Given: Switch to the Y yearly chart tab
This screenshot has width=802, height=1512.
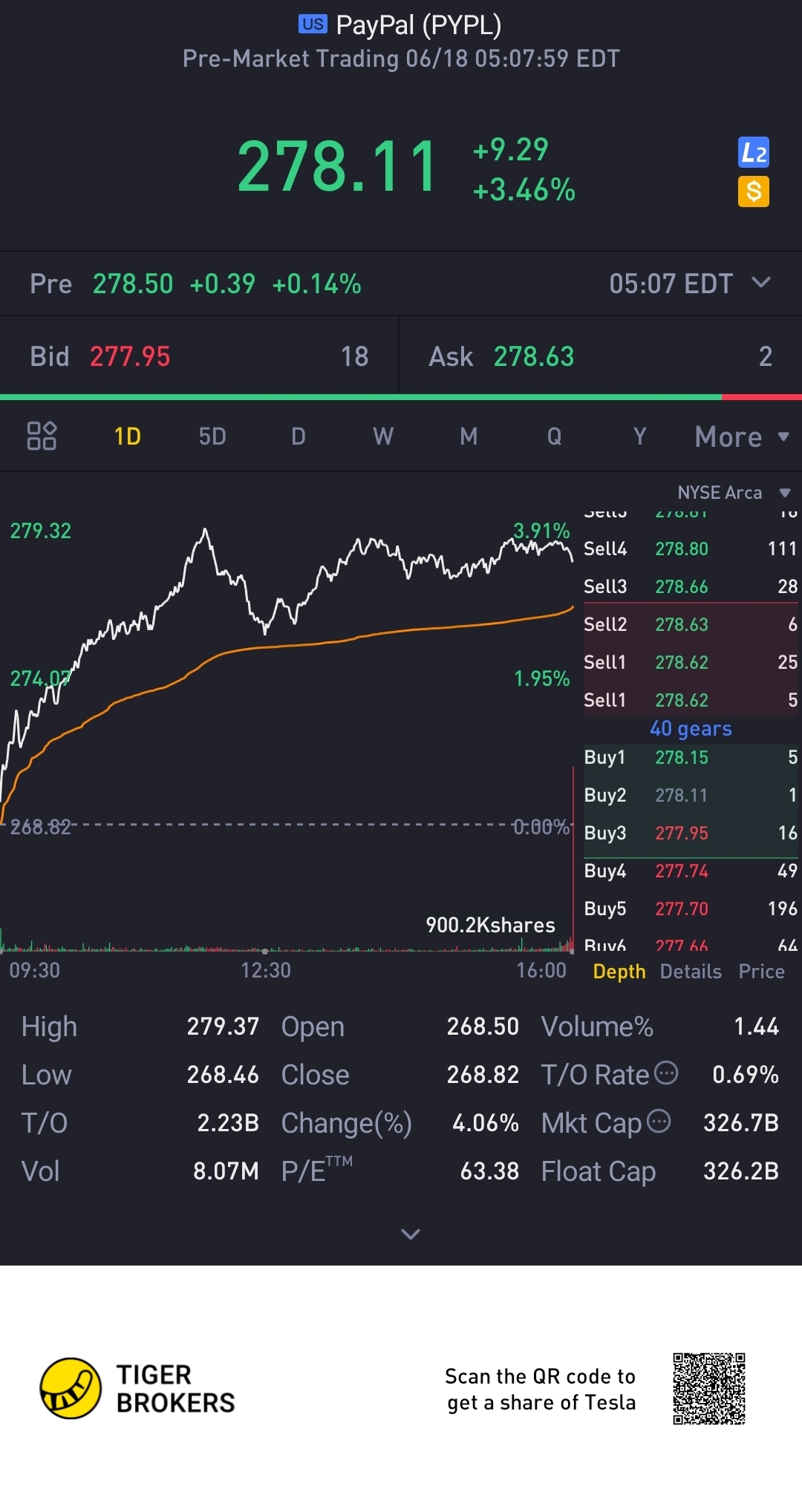Looking at the screenshot, I should 640,436.
